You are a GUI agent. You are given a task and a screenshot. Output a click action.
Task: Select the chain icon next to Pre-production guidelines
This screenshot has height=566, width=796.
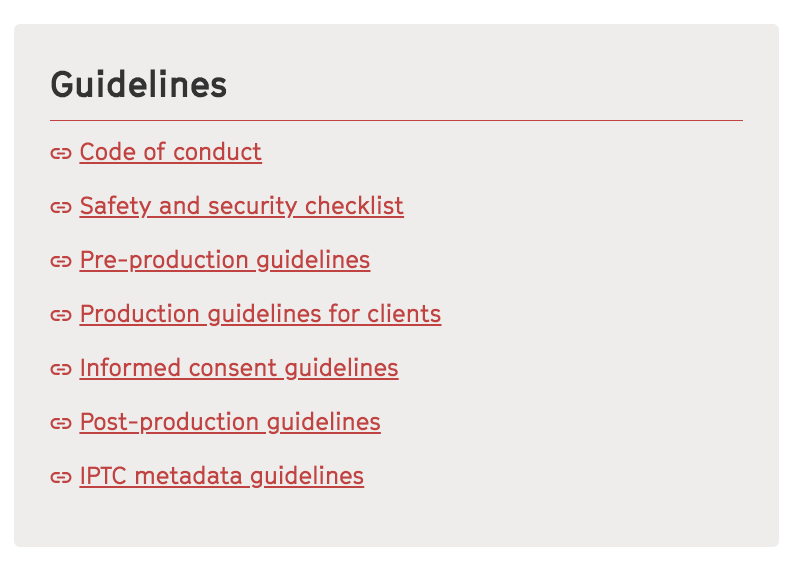pyautogui.click(x=61, y=261)
